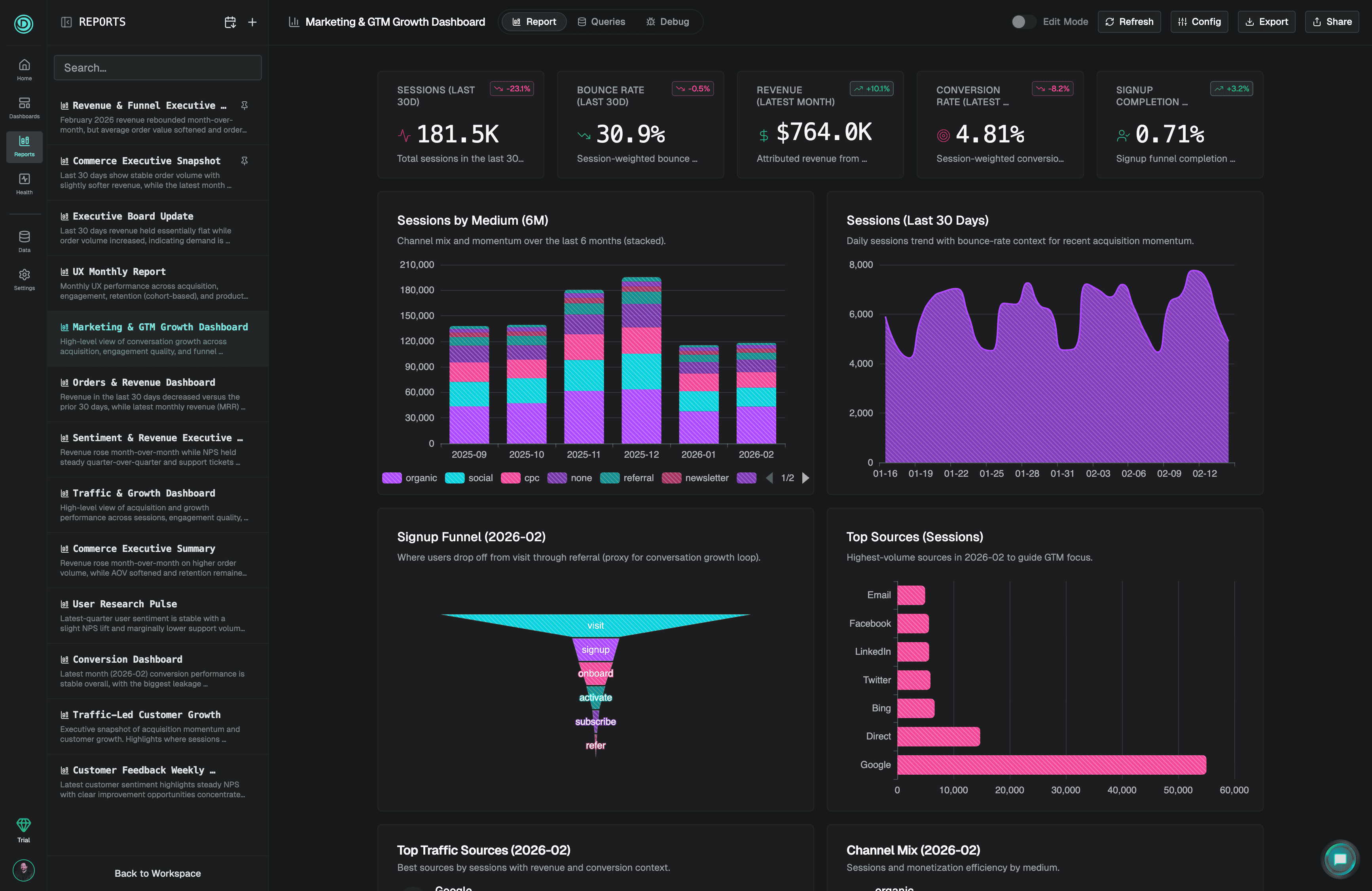This screenshot has height=891, width=1372.
Task: Collapse the Reports panel icon
Action: pos(66,22)
